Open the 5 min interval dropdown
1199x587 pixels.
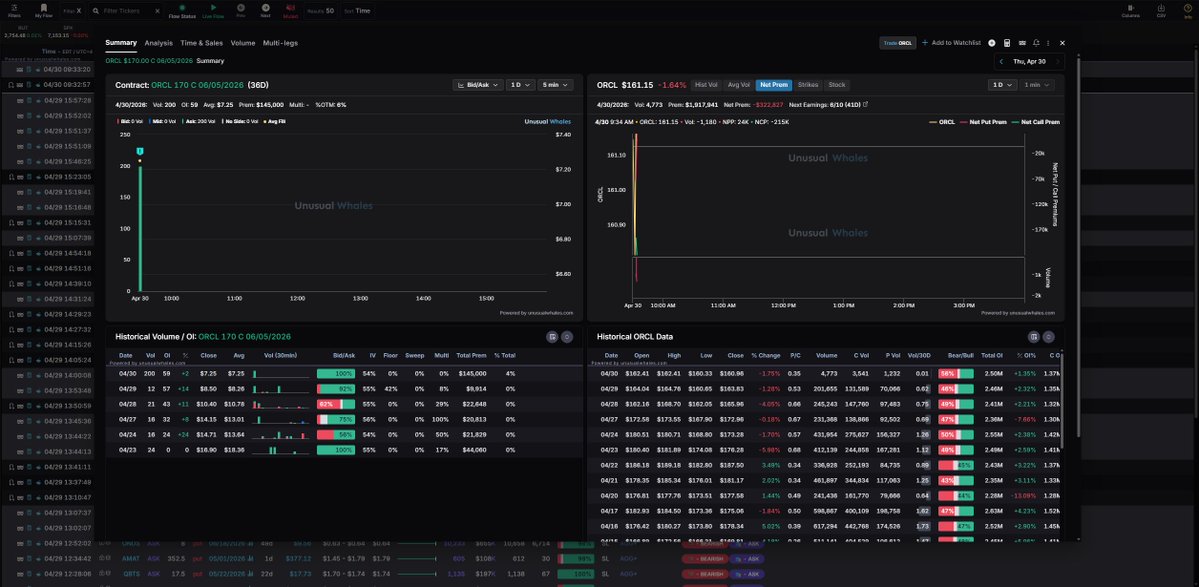555,85
